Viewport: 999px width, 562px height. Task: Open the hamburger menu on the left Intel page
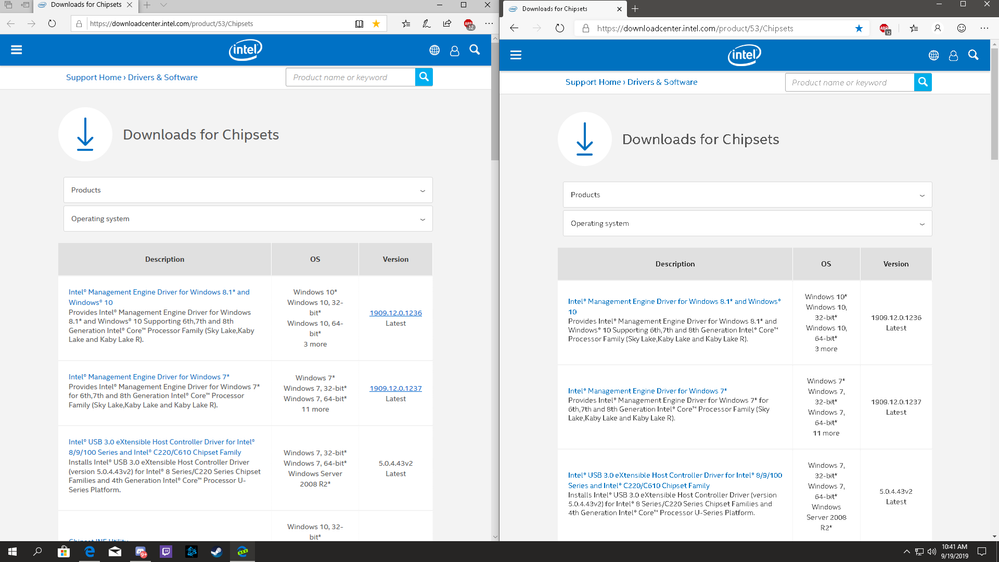pos(17,50)
